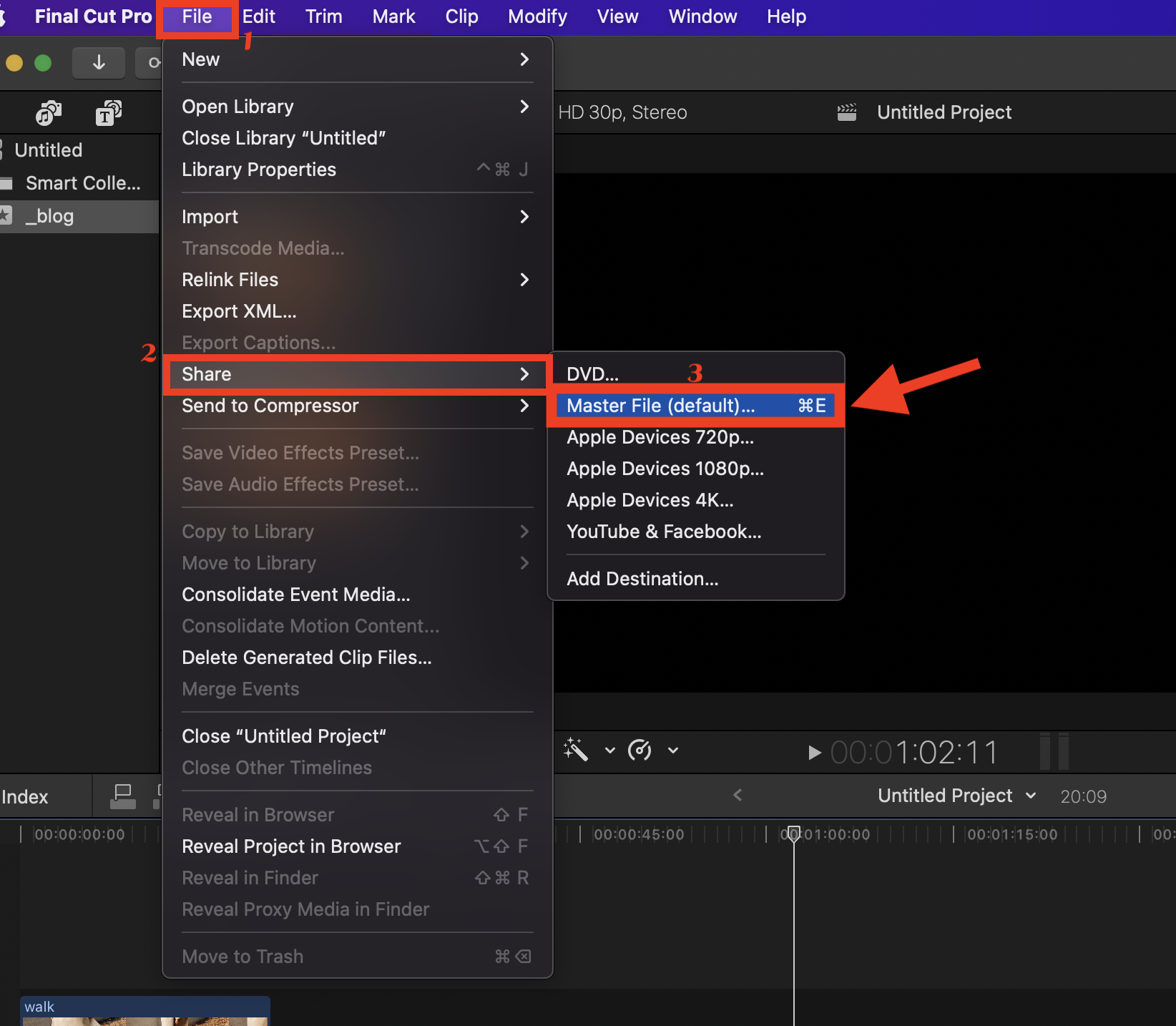Screen dimensions: 1176x1026
Task: Click ruler mark 00:01:15:00
Action: click(1012, 834)
